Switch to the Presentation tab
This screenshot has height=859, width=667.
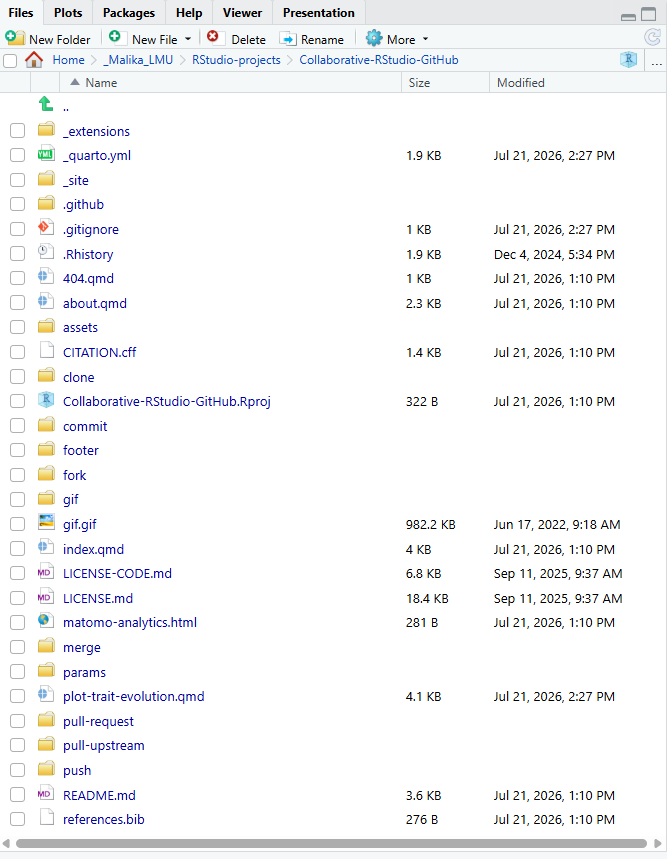click(x=319, y=13)
